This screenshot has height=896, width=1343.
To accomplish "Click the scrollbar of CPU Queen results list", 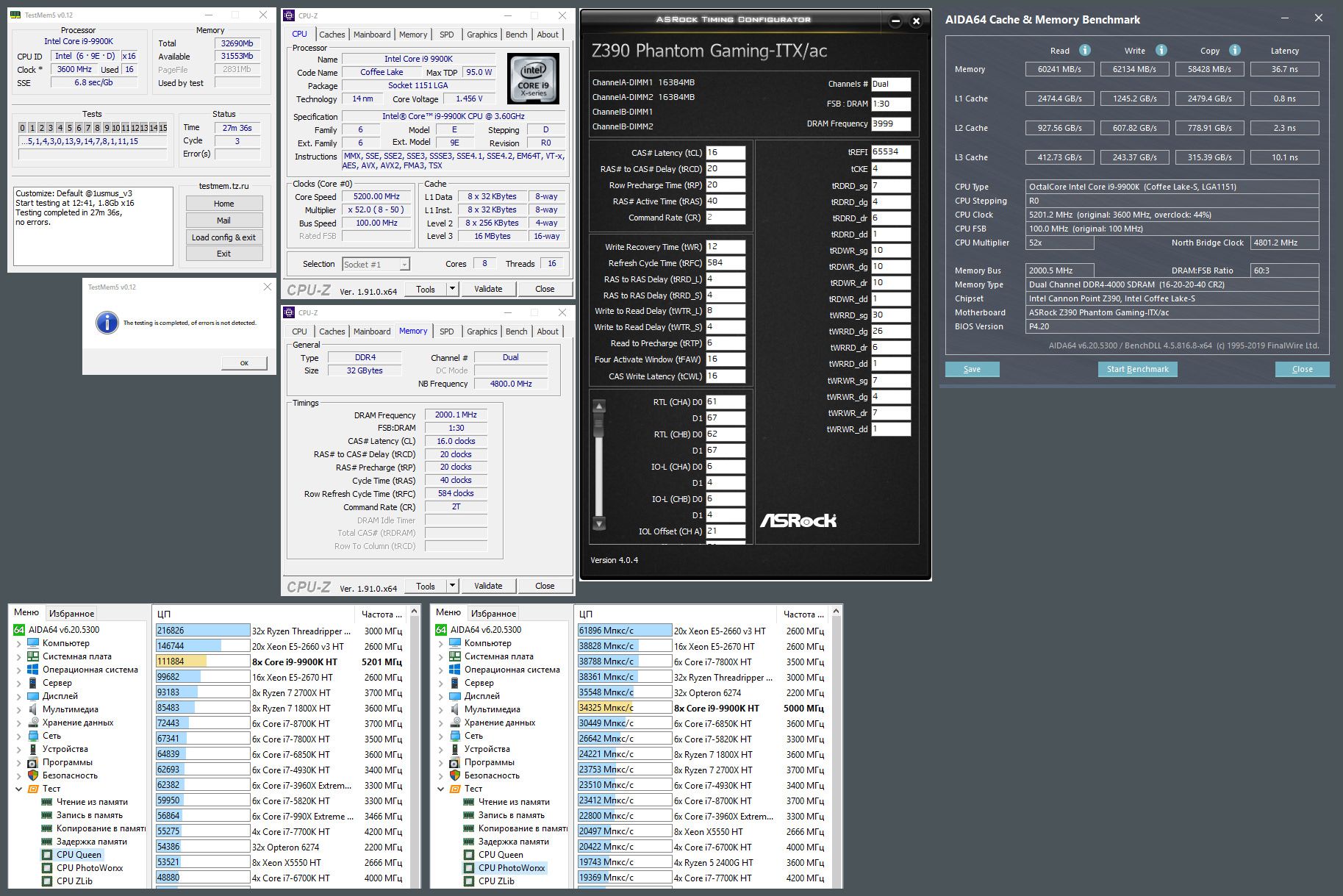I will click(x=415, y=746).
